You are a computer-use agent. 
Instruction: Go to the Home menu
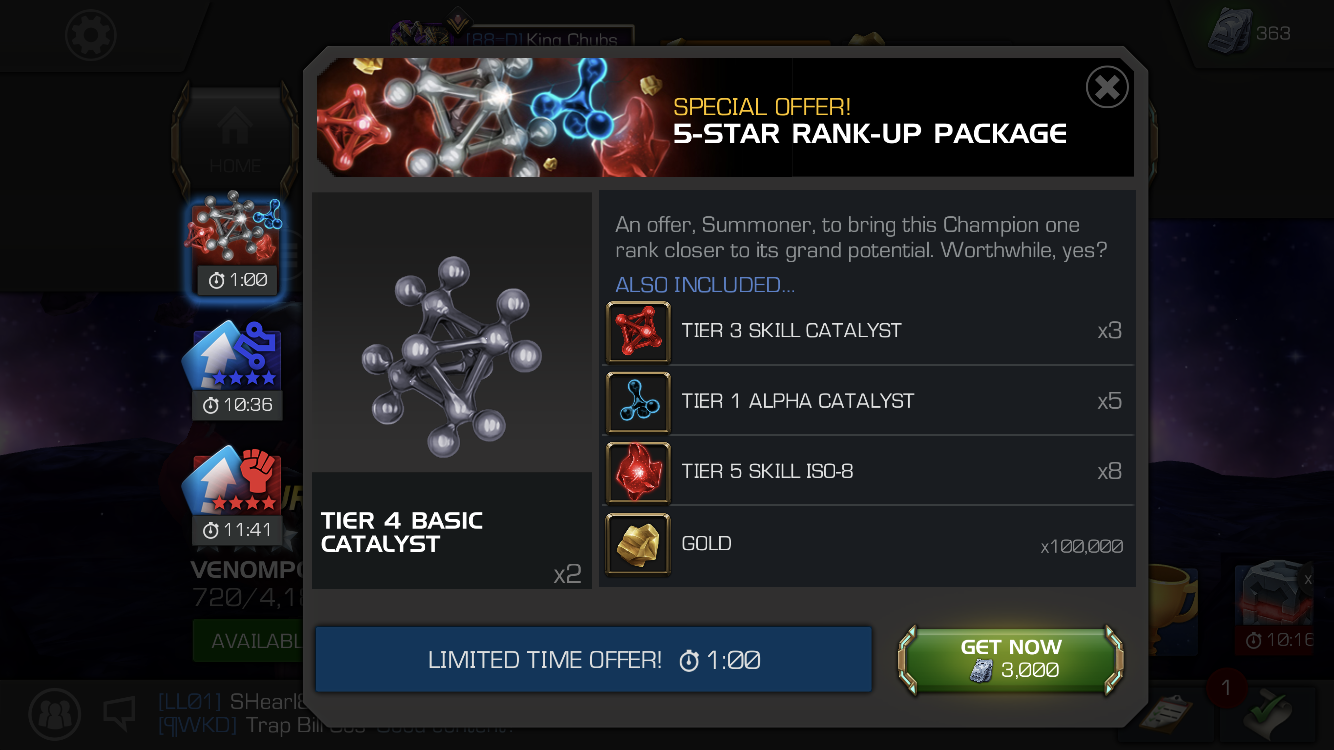pyautogui.click(x=235, y=138)
